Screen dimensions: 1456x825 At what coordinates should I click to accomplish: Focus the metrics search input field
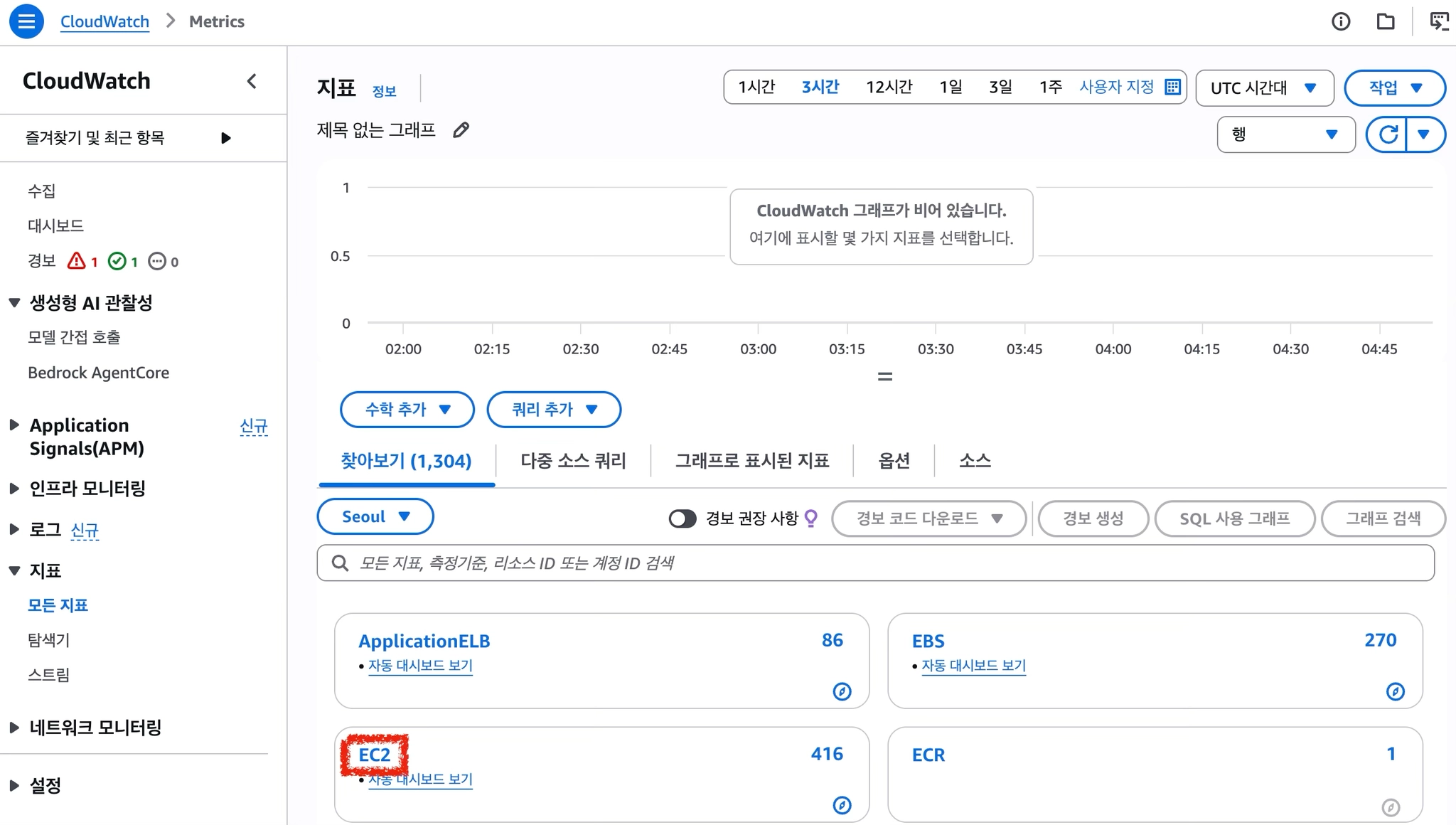875,563
